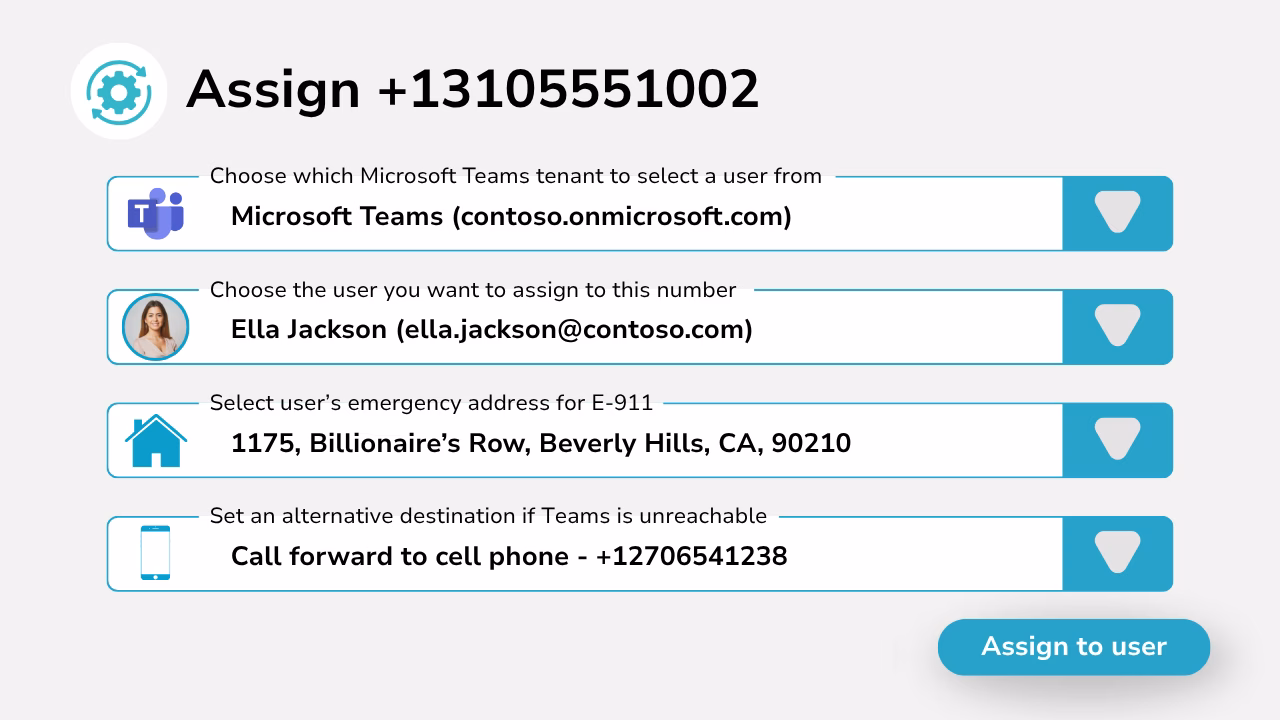Image resolution: width=1280 pixels, height=720 pixels.
Task: Click the cell phone icon
Action: 155,553
